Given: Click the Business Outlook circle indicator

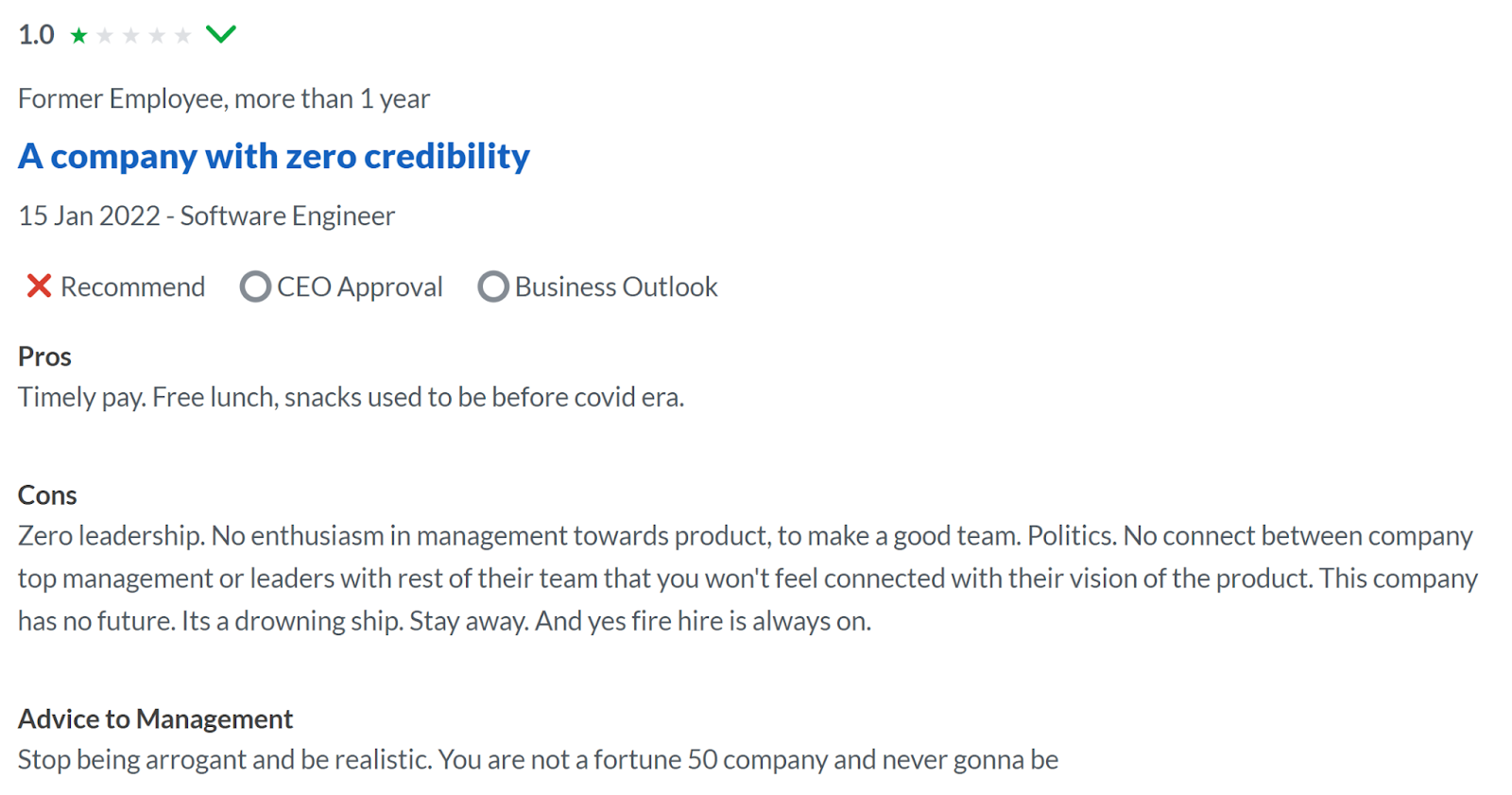Looking at the screenshot, I should tap(493, 286).
